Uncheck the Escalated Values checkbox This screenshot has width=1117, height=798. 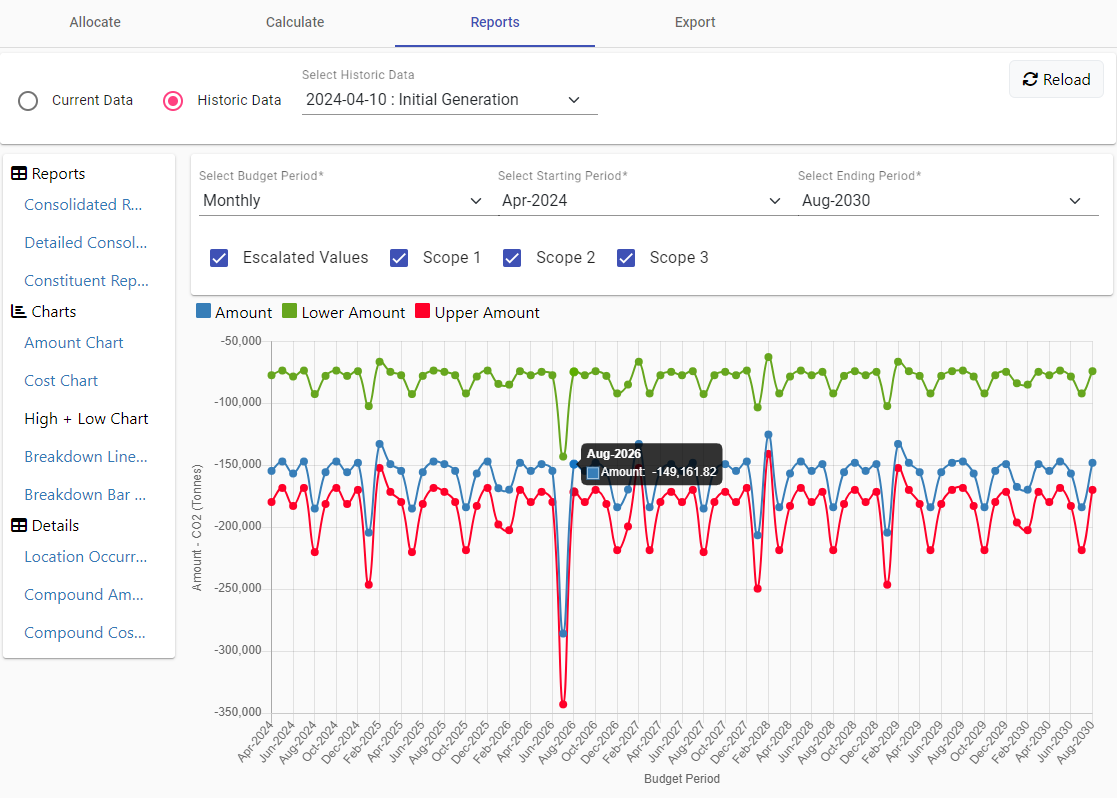219,258
